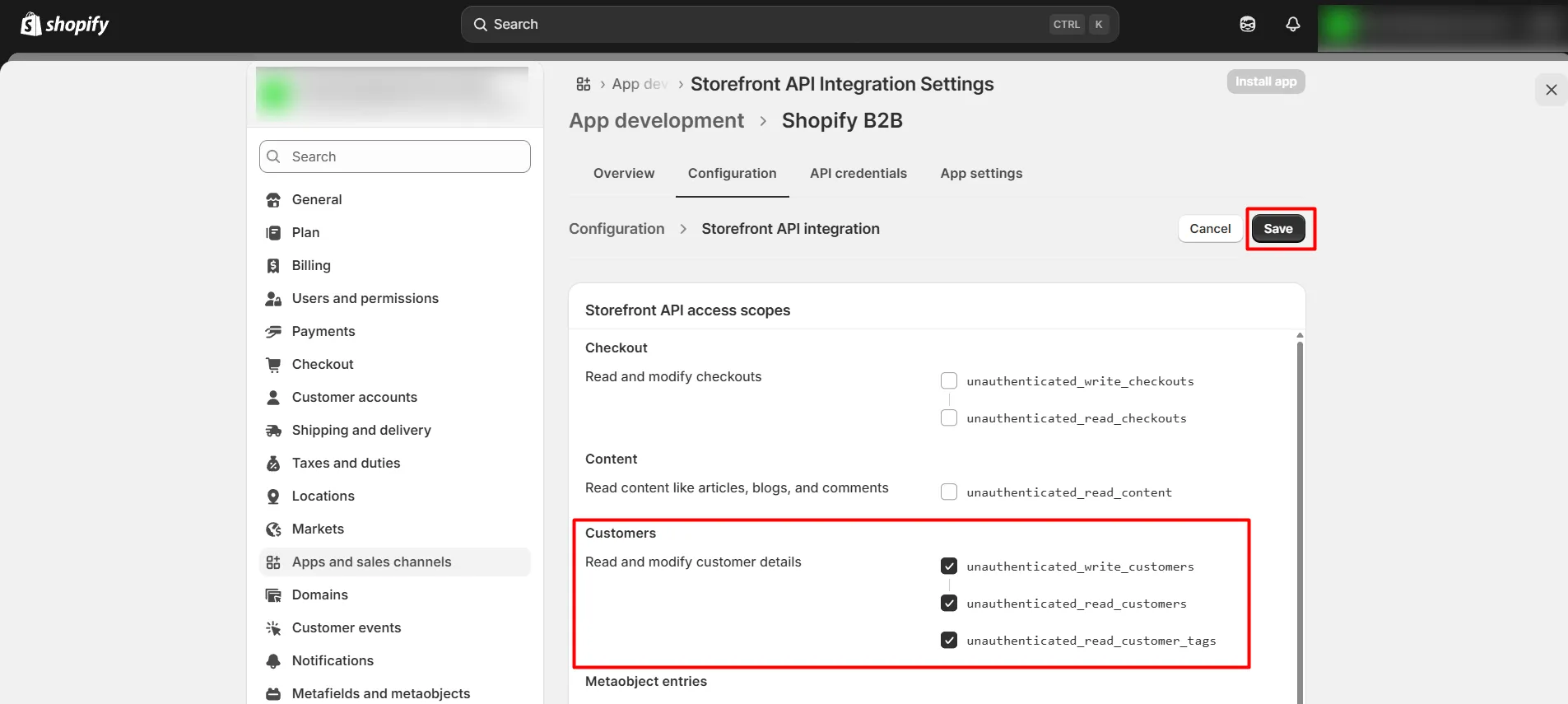Click the Users and permissions icon

(273, 299)
